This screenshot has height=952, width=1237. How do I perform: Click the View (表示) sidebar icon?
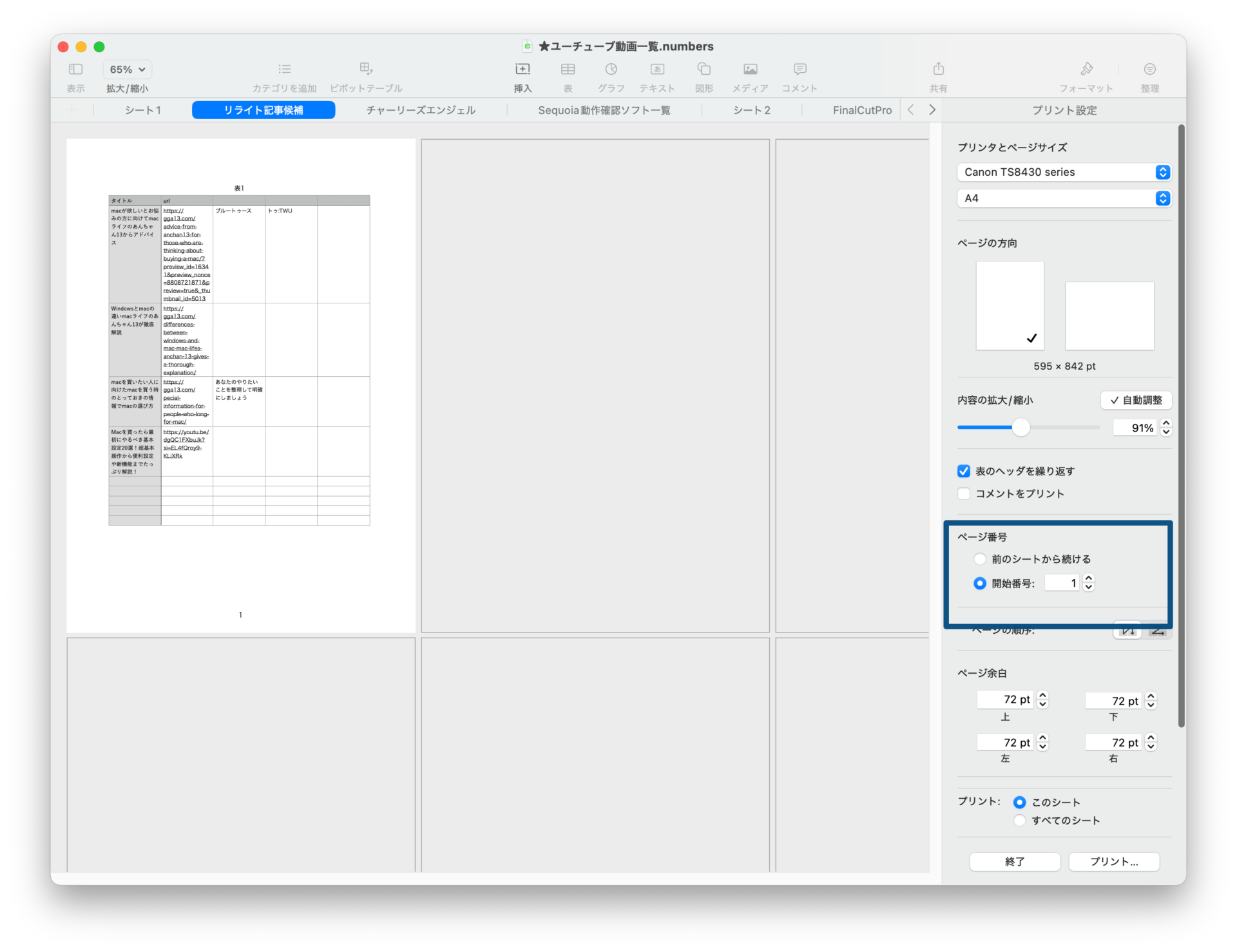(x=75, y=70)
